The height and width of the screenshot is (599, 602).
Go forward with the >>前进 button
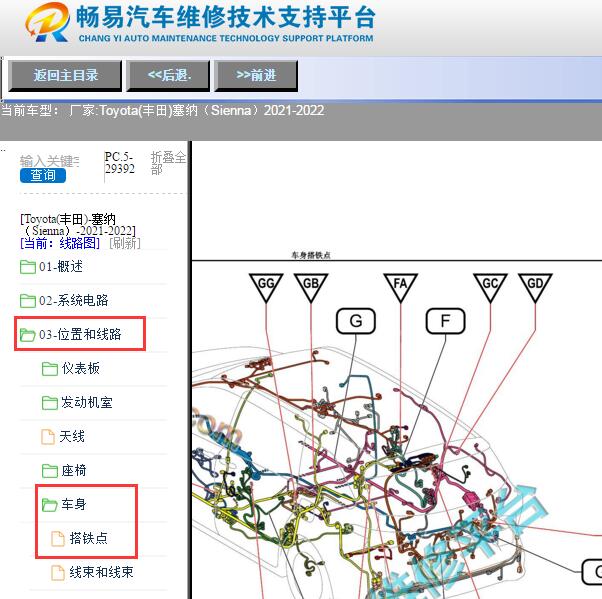[256, 75]
